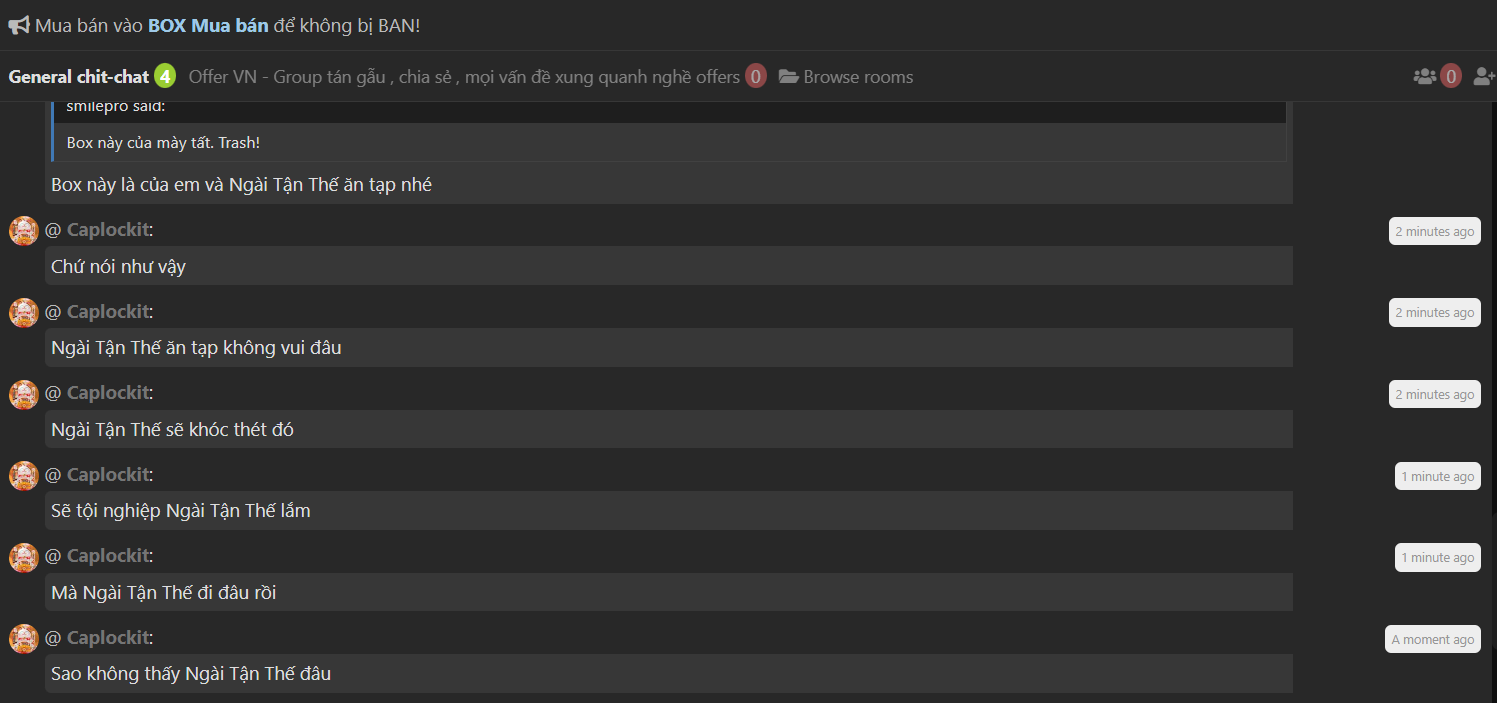Click the Browse rooms text label
The image size is (1497, 703).
pos(858,77)
